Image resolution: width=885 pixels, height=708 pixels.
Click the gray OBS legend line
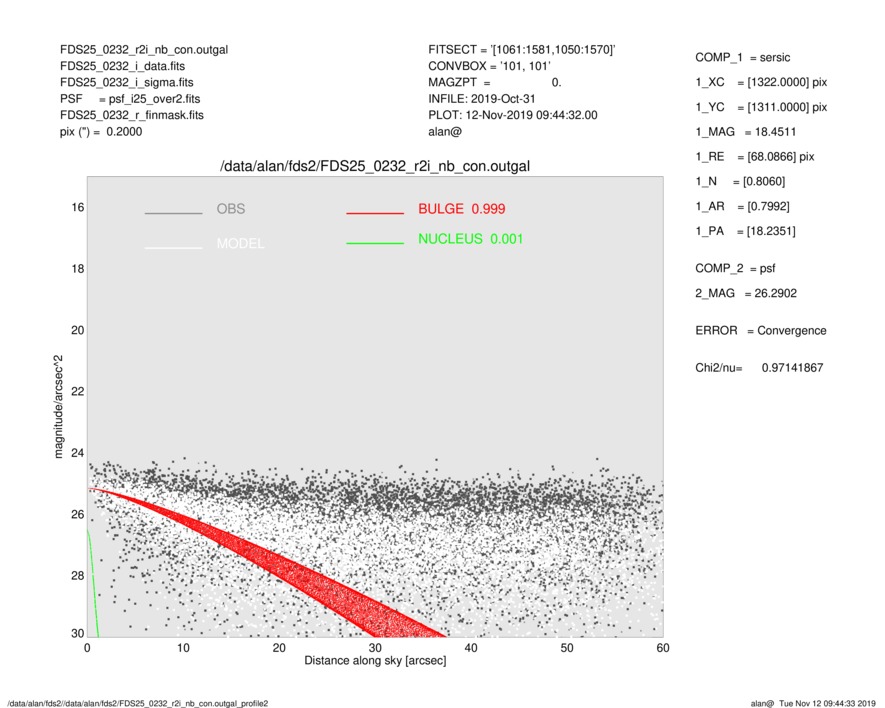point(173,213)
